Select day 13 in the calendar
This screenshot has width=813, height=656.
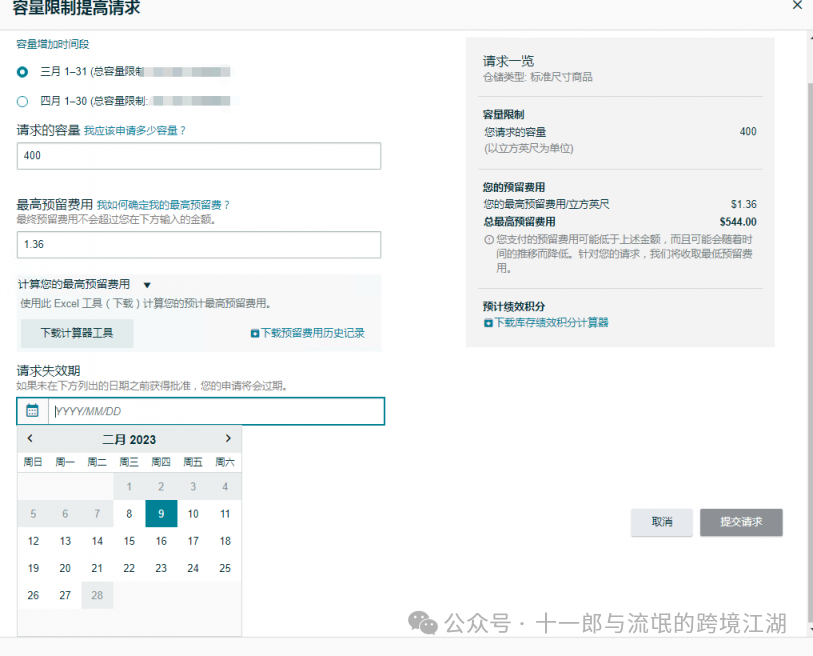[x=65, y=541]
